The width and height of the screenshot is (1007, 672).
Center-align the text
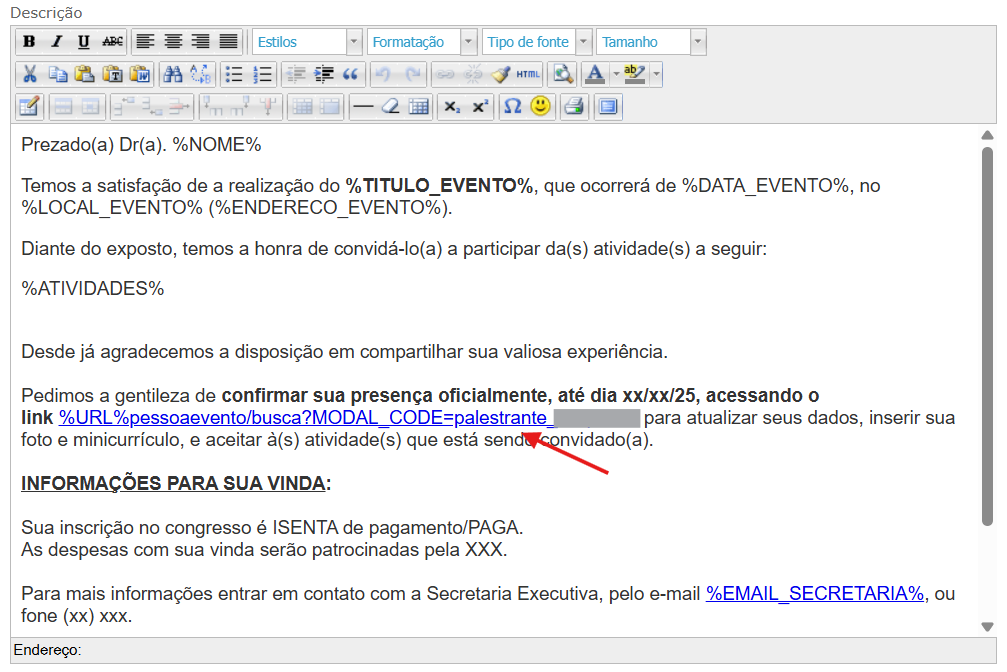pyautogui.click(x=173, y=42)
